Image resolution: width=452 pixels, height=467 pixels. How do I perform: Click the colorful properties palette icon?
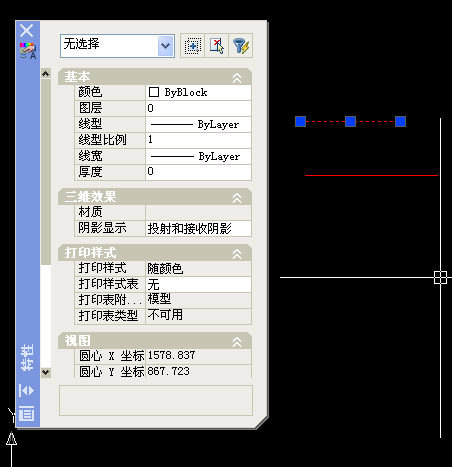pos(28,50)
